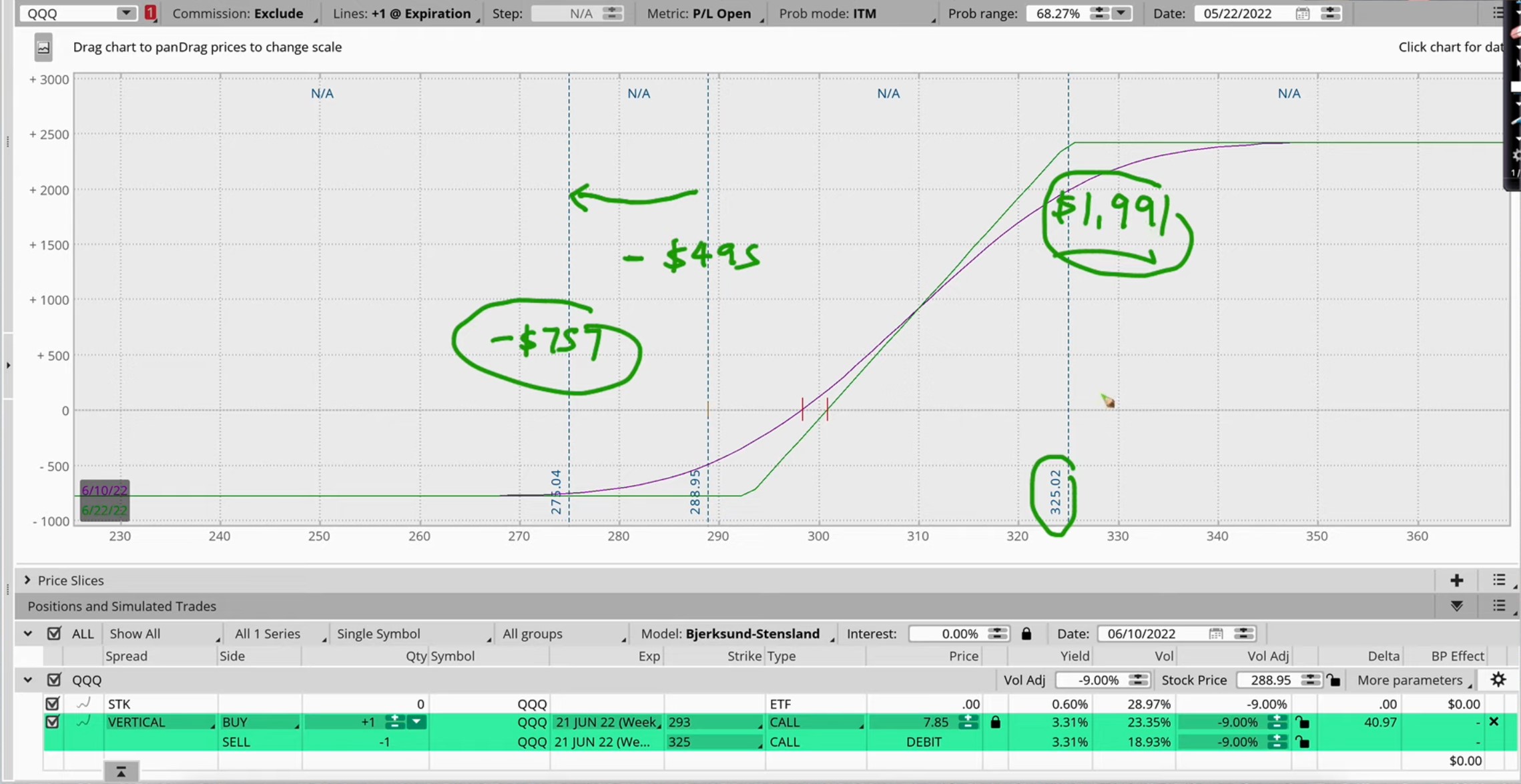The width and height of the screenshot is (1521, 784).
Task: Open the QQQ symbol dropdown arrow
Action: click(x=125, y=13)
